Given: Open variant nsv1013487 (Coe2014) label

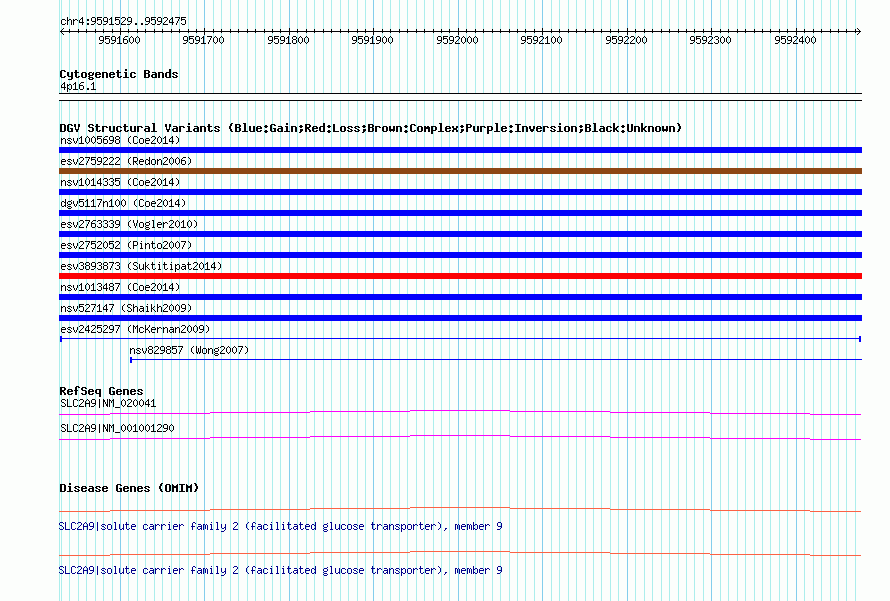Looking at the screenshot, I should pos(120,287).
